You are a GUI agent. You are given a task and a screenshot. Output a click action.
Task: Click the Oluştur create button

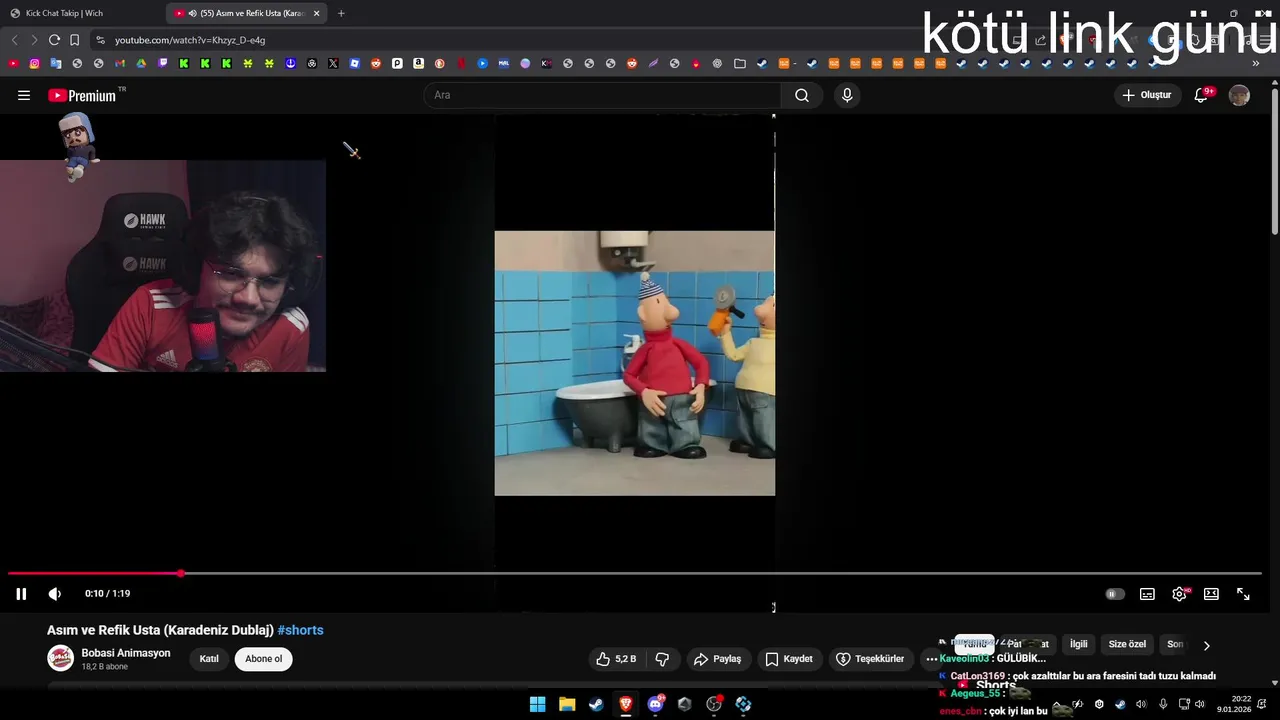1147,95
